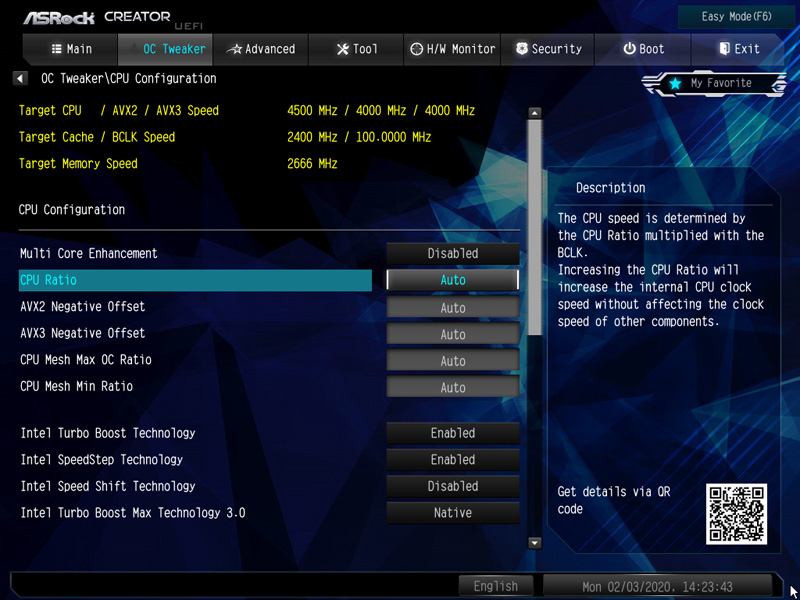Click the 2666 MHz memory speed value
Image resolution: width=800 pixels, height=600 pixels.
pyautogui.click(x=312, y=164)
